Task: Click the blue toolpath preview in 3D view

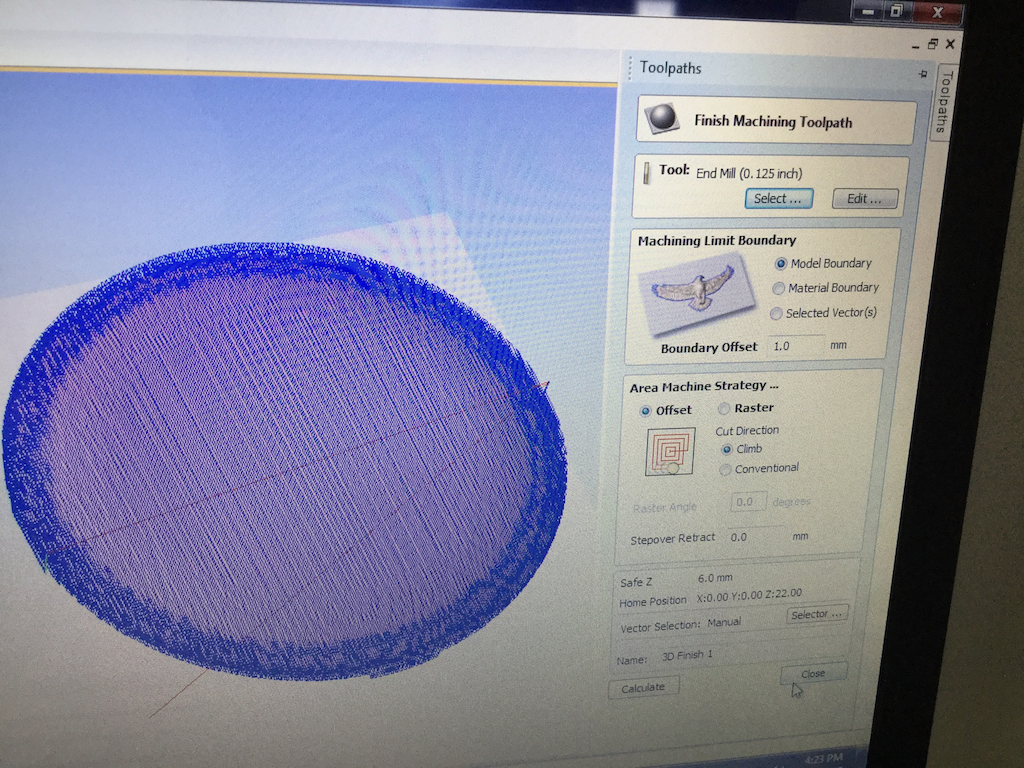Action: [284, 461]
